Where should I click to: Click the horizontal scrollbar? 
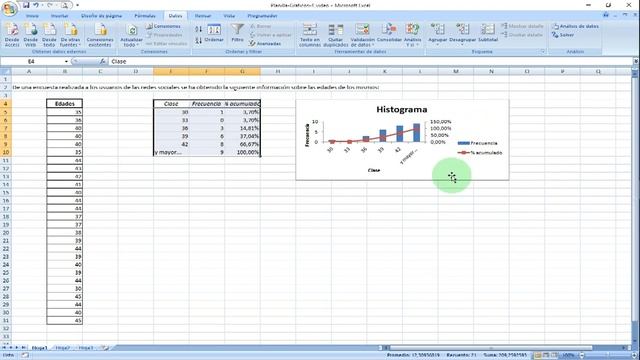(x=491, y=348)
